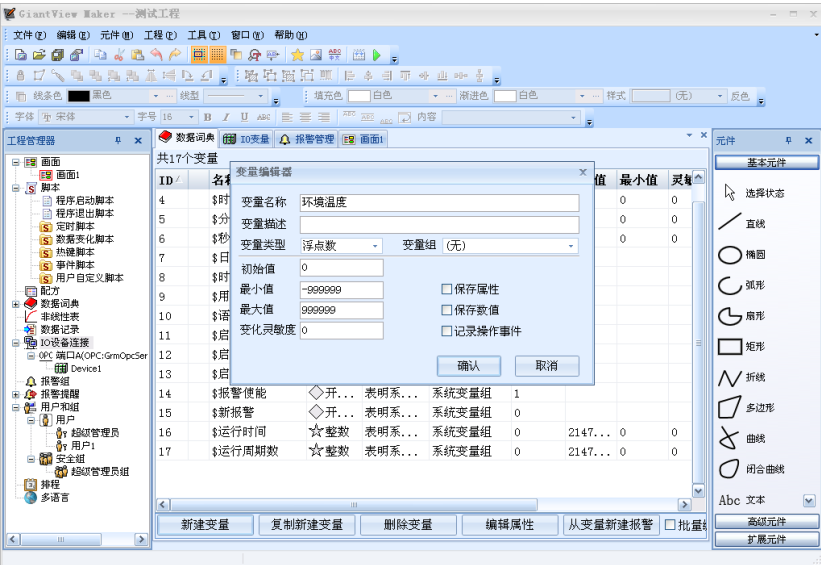Image resolution: width=821 pixels, height=565 pixels.
Task: Toggle the 批量 checkbox at bottom
Action: [670, 524]
